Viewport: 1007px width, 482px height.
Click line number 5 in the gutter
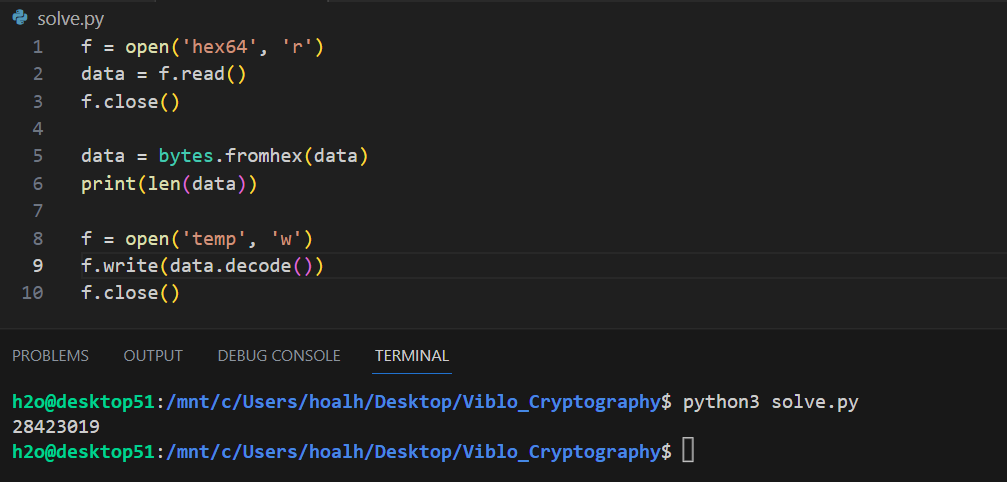point(37,156)
